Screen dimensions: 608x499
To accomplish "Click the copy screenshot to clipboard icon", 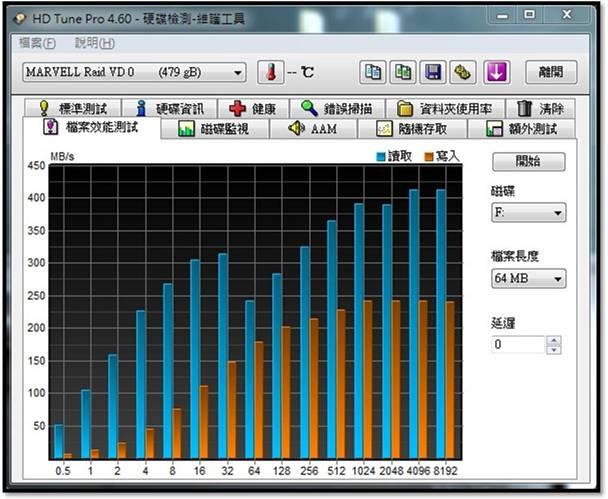I will pos(403,73).
